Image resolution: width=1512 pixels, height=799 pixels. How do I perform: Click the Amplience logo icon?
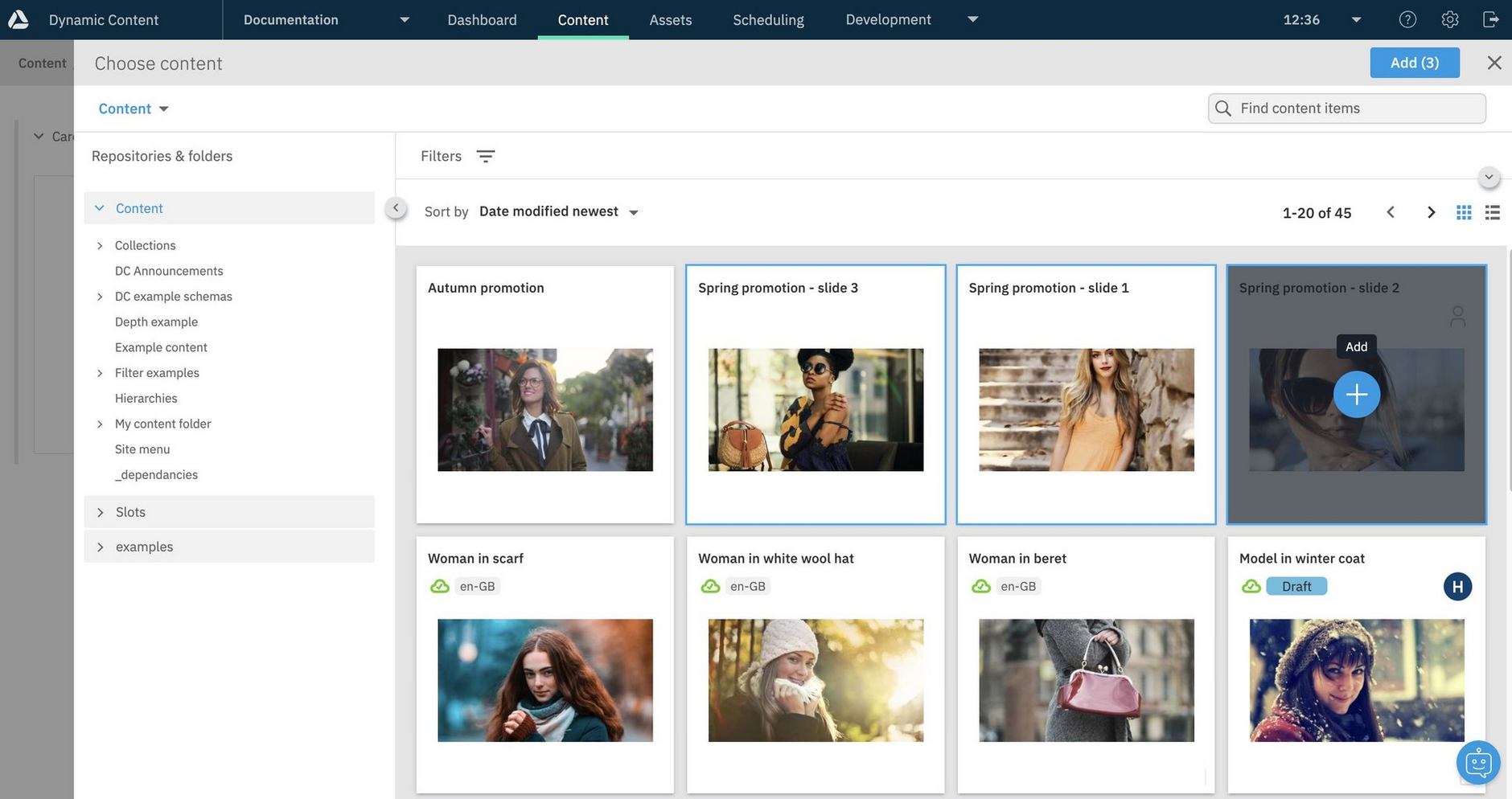tap(18, 19)
